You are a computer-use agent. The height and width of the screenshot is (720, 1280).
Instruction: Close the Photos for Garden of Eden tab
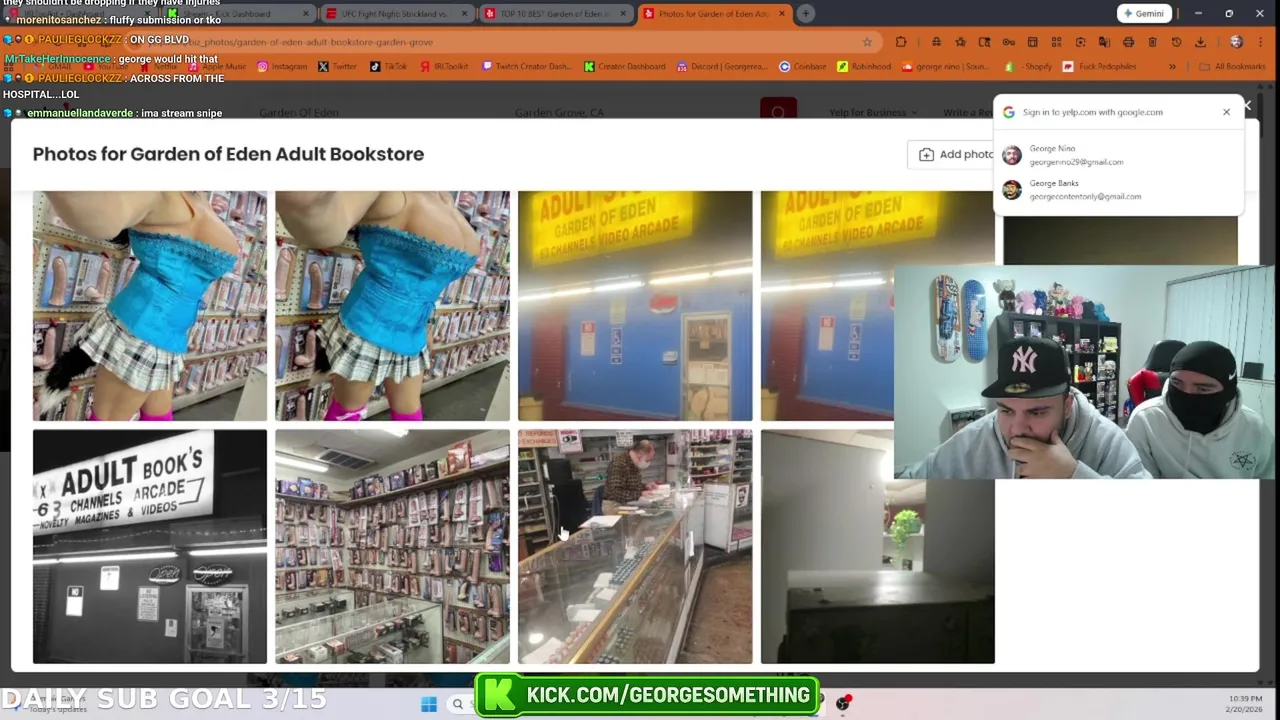[780, 14]
